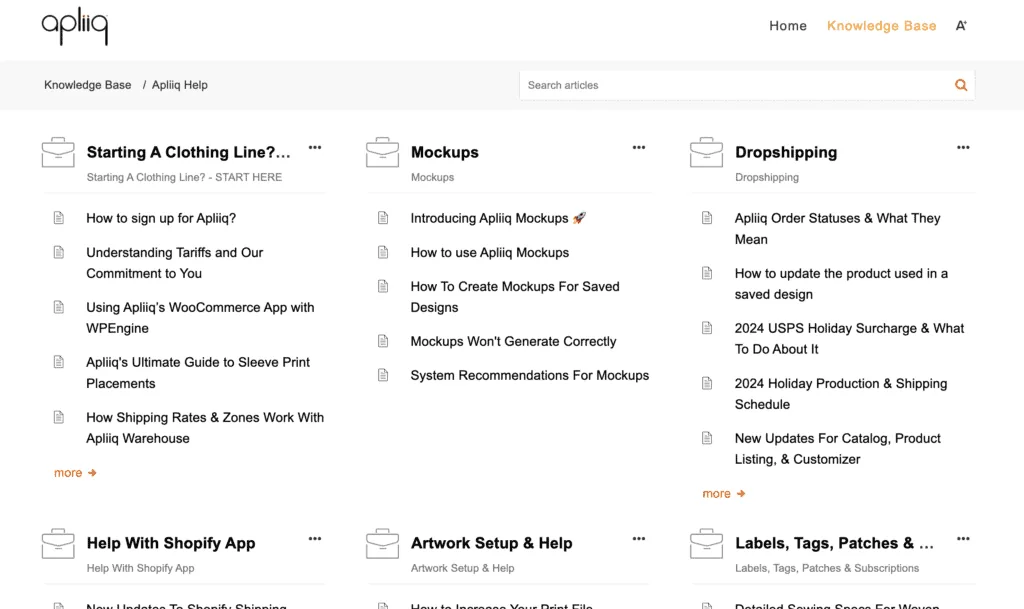The height and width of the screenshot is (609, 1024).
Task: Click the Dropshipping briefcase icon
Action: (x=706, y=153)
